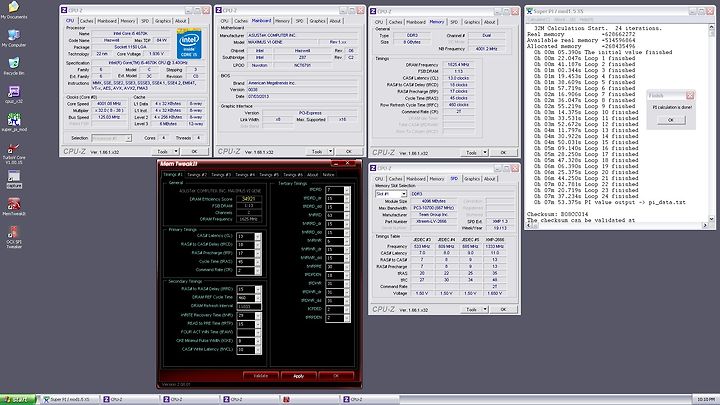Screen dimensions: 720x405
Task: Click the Windows Start button
Action: [18, 399]
